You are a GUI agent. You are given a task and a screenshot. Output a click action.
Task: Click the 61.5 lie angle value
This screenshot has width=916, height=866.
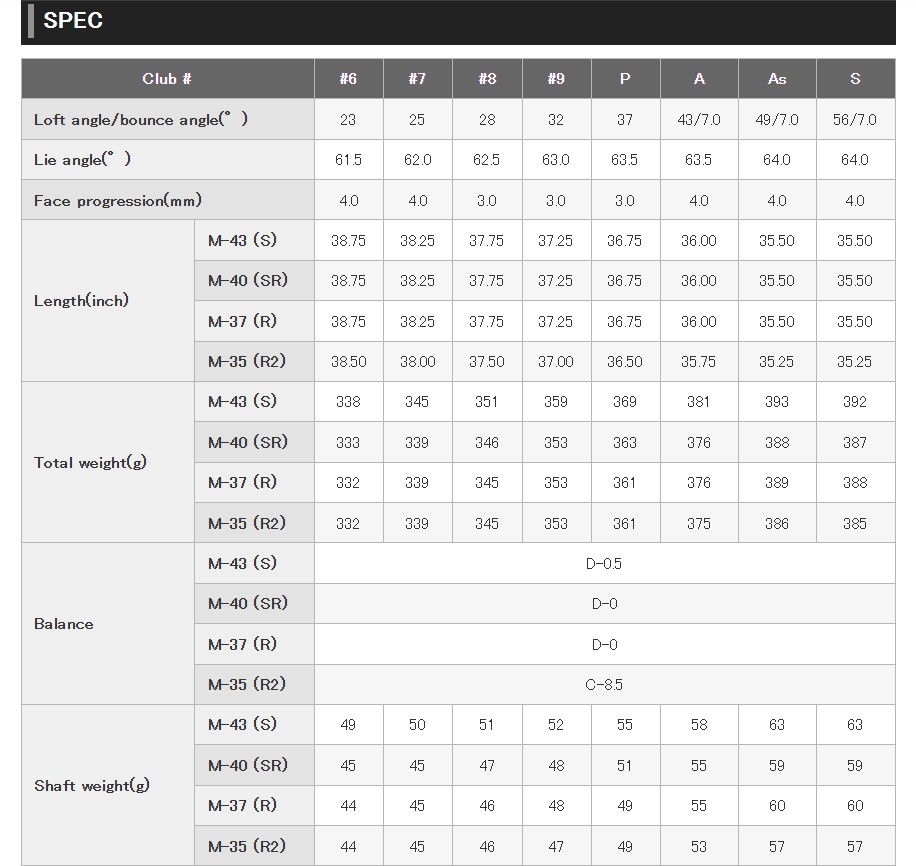point(348,160)
